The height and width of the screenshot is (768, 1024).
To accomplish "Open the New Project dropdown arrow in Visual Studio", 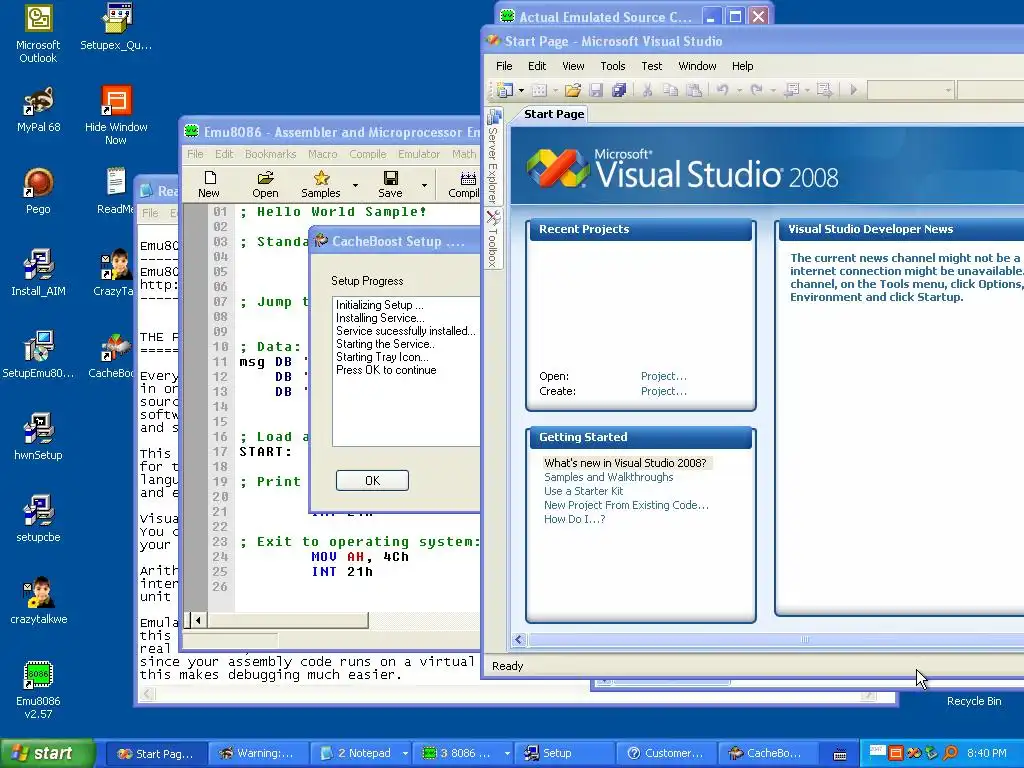I will [x=521, y=90].
